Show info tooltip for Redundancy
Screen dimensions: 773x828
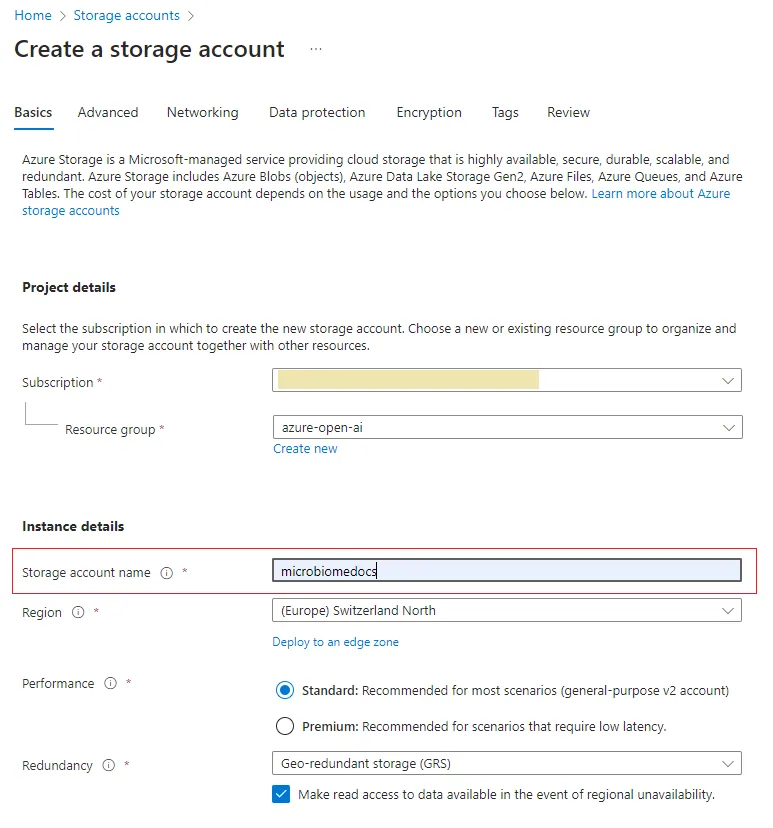[x=109, y=765]
